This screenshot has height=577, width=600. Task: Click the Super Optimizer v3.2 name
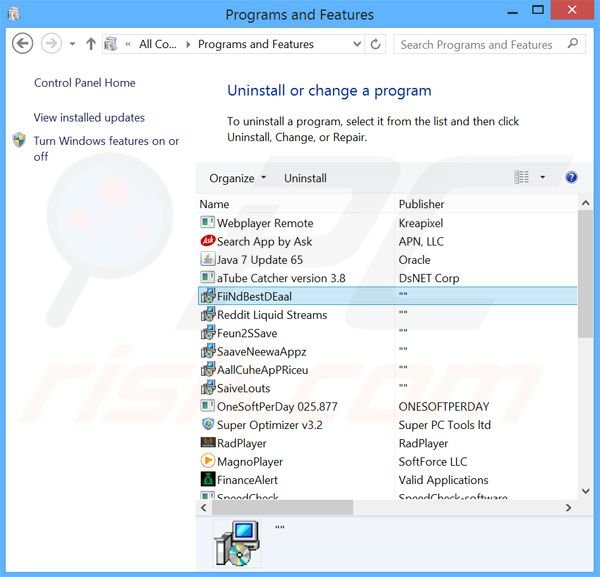(x=270, y=425)
